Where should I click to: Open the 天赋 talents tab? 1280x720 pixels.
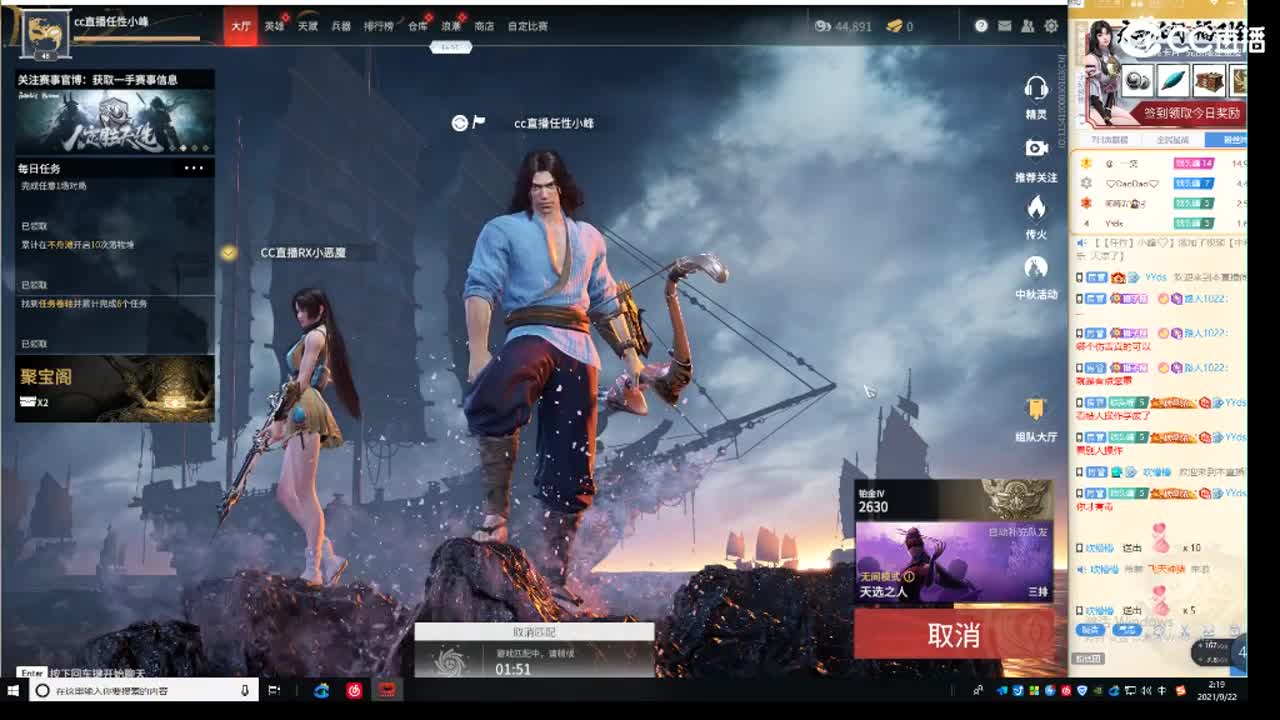[307, 26]
